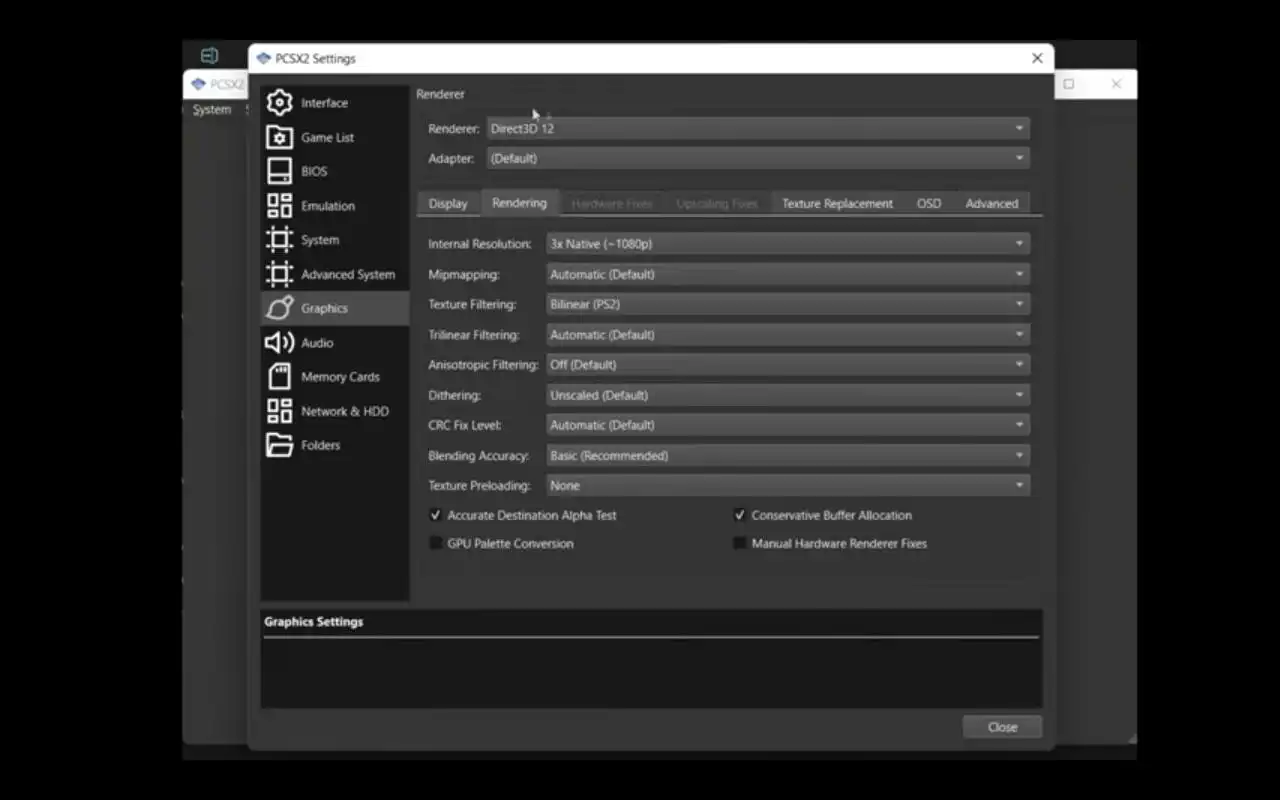Click the PCSX2 logo in Settings title bar
1280x800 pixels.
coord(263,58)
